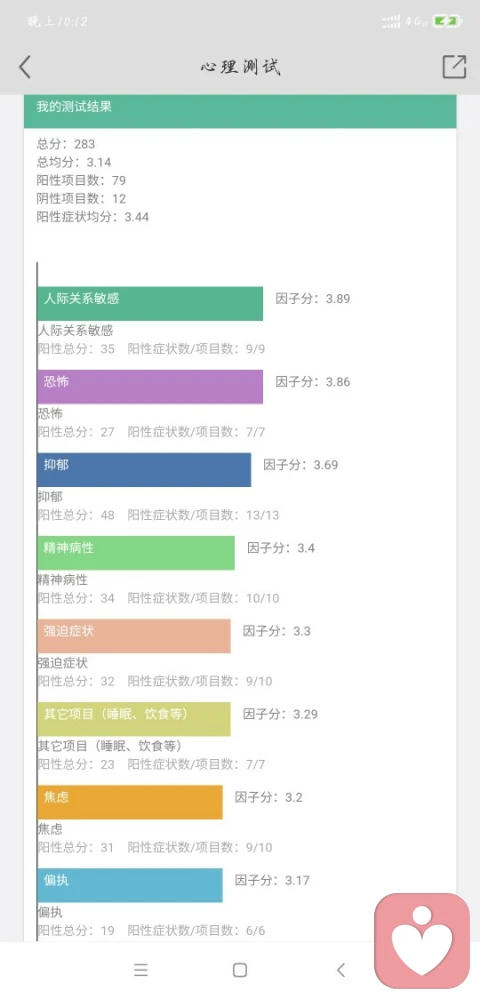
Task: Tap the 心理测试 page title
Action: (x=240, y=67)
